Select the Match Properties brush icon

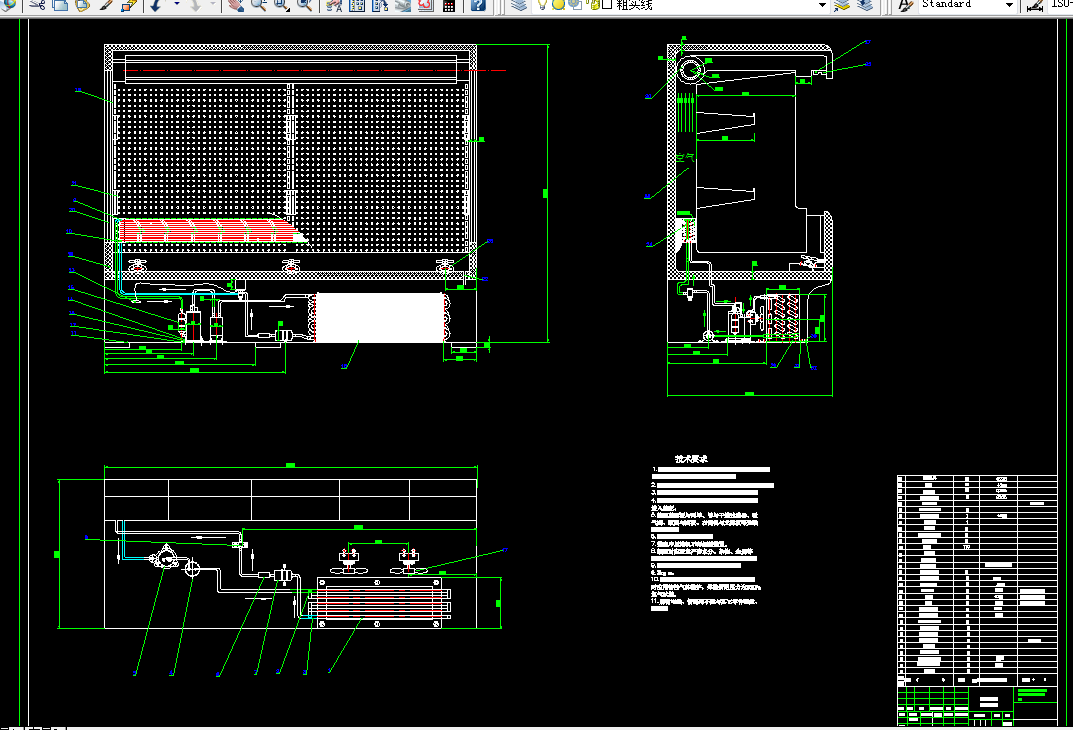pos(106,5)
